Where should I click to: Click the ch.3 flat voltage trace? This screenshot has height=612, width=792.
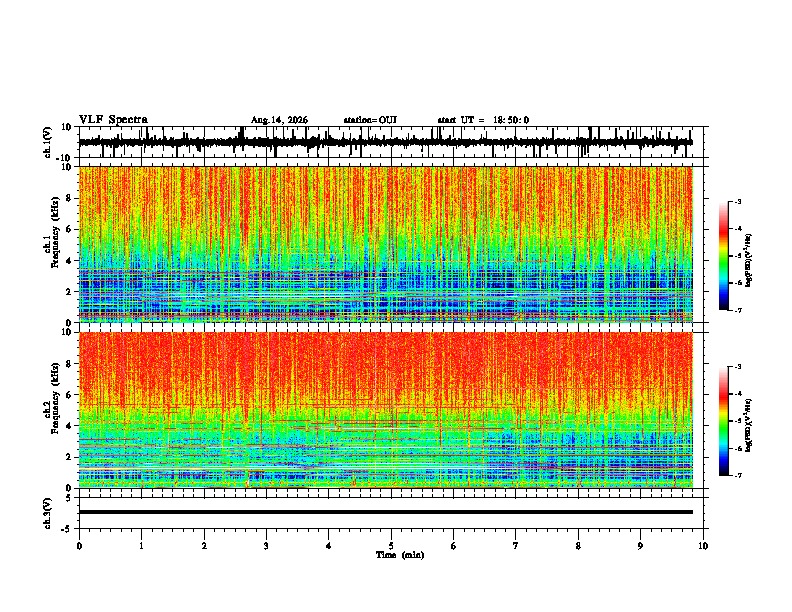[x=385, y=512]
